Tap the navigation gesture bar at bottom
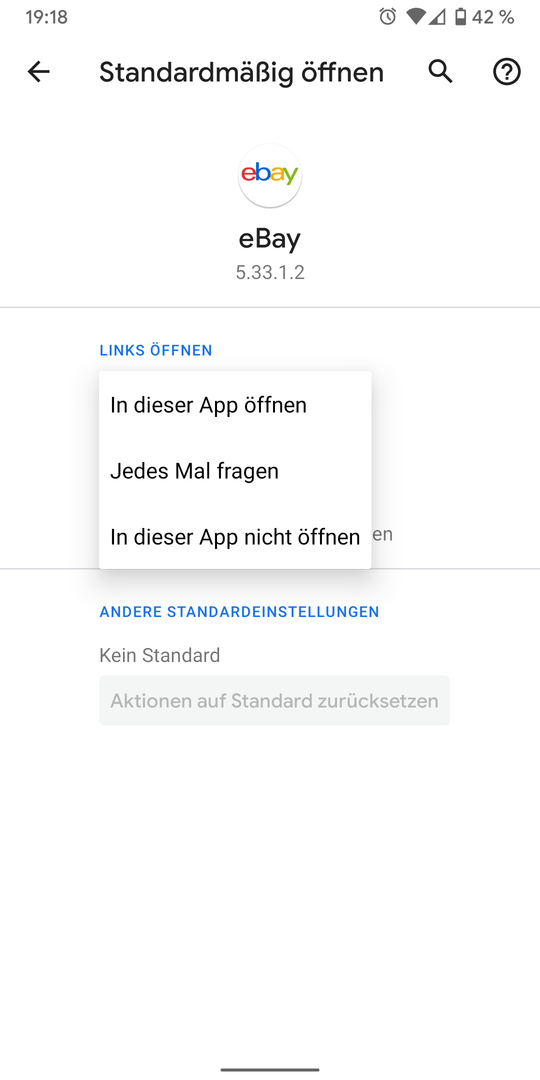540x1080 pixels. 270,1070
